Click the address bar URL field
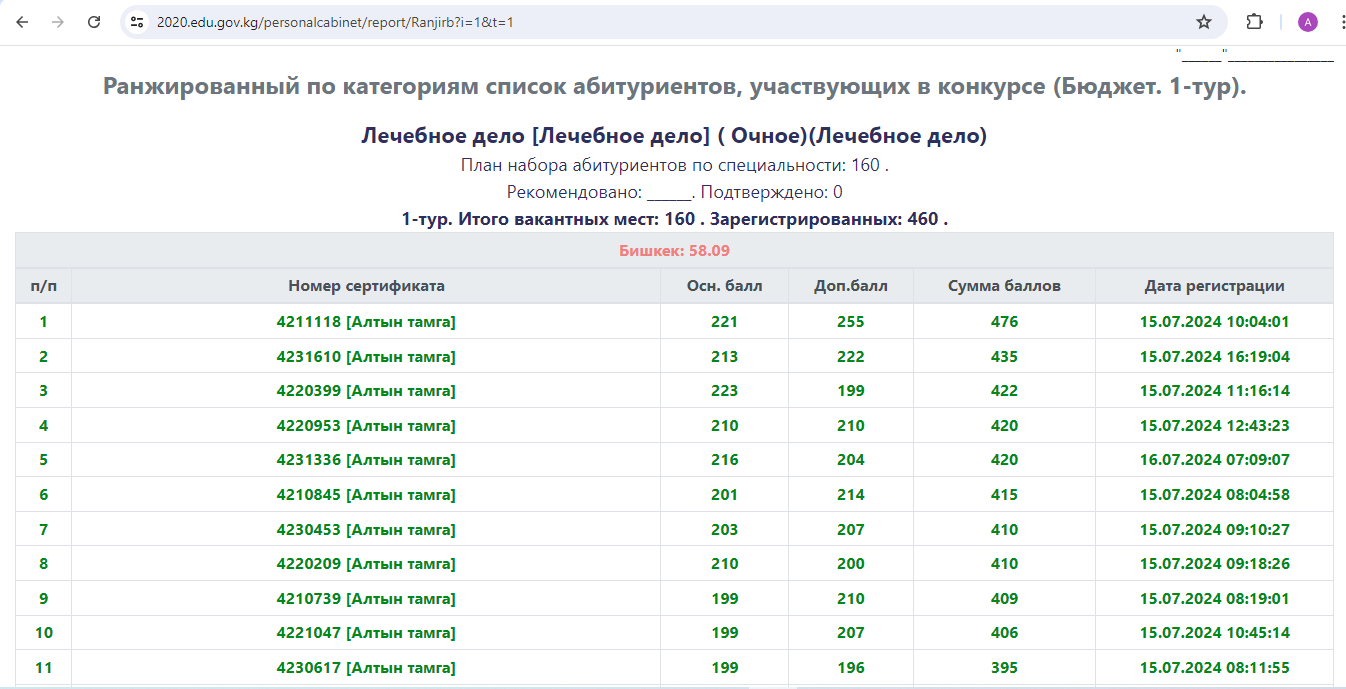The height and width of the screenshot is (689, 1346). pyautogui.click(x=600, y=22)
